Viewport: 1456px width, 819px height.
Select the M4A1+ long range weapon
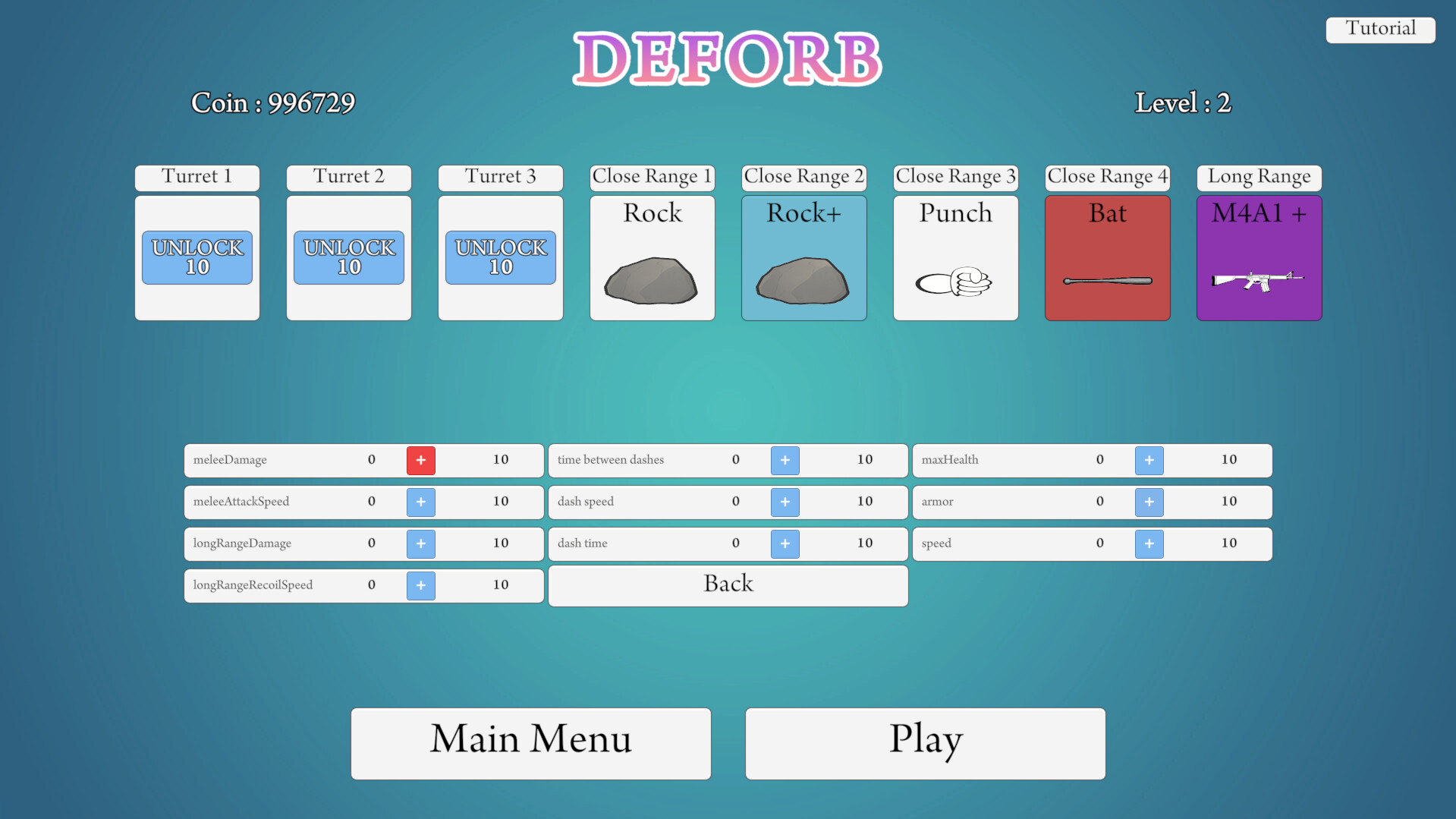tap(1259, 258)
